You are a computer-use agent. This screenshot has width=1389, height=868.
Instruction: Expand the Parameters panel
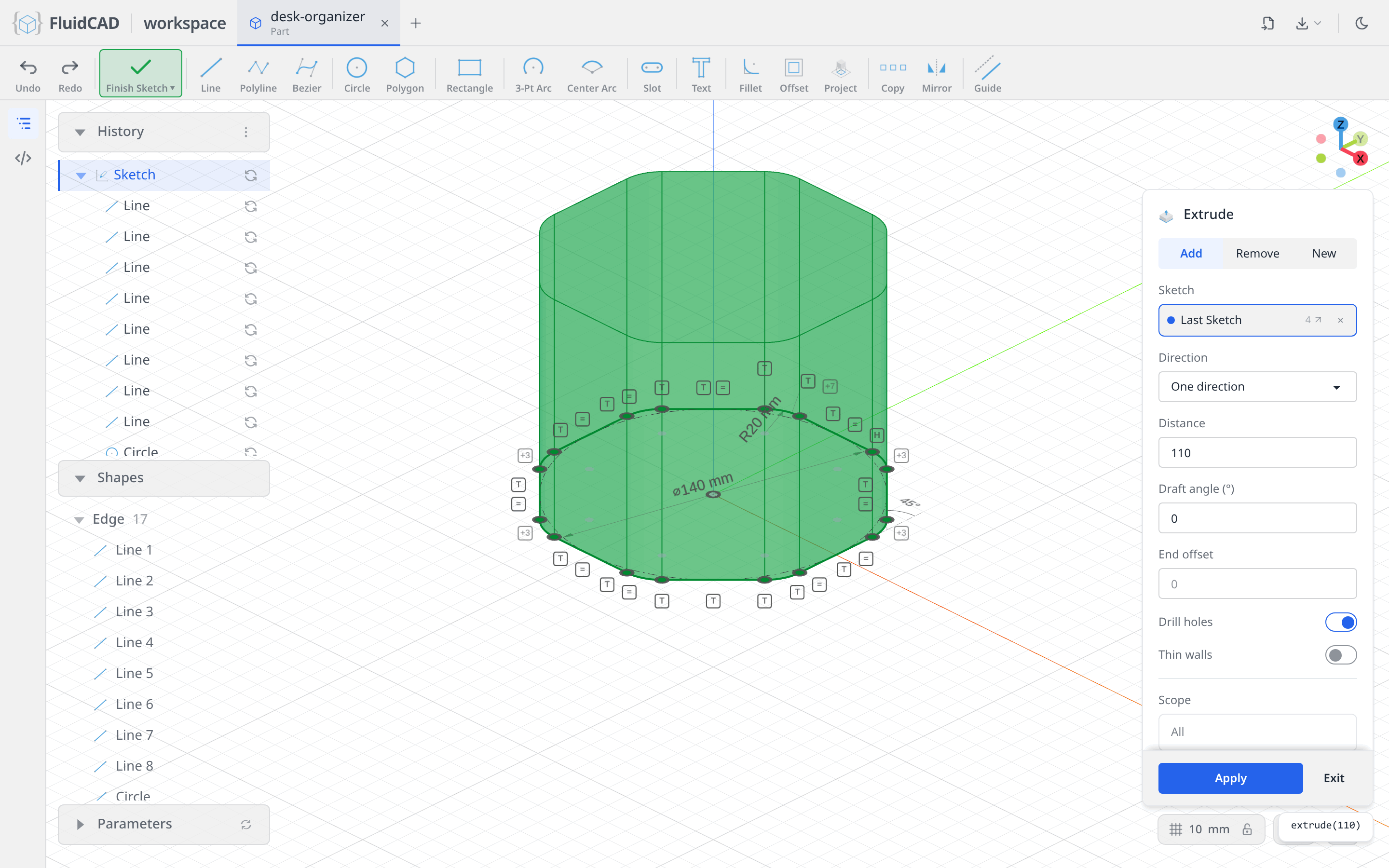pyautogui.click(x=80, y=825)
